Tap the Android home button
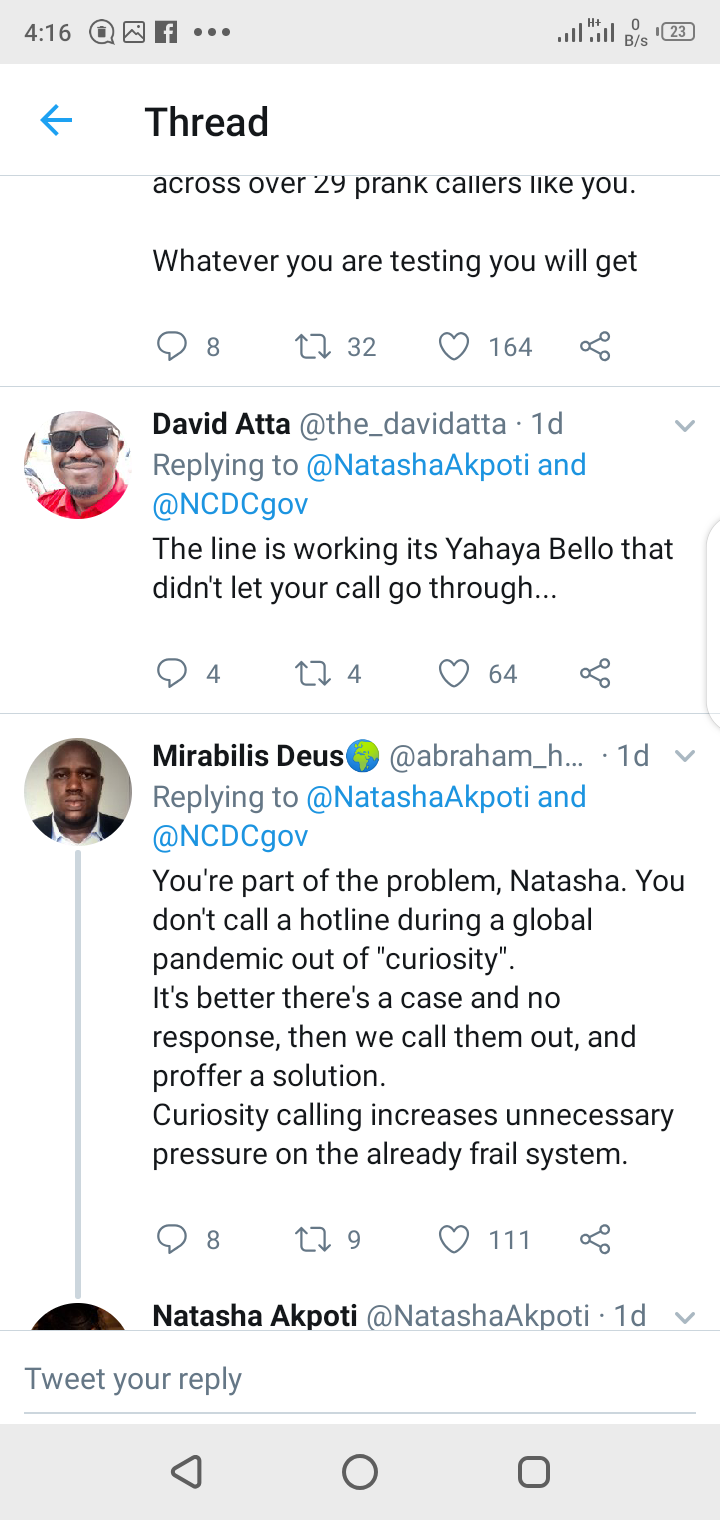Screen dimensions: 720x1520 pos(360,1472)
